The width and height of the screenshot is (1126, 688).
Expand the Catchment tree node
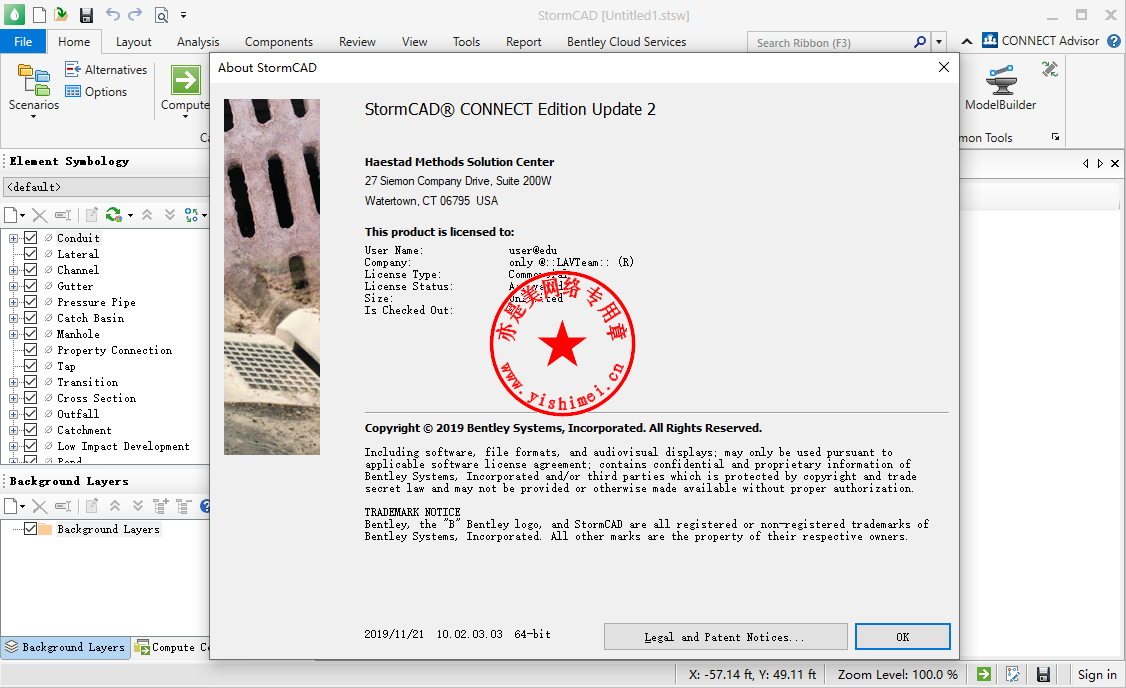click(x=13, y=431)
